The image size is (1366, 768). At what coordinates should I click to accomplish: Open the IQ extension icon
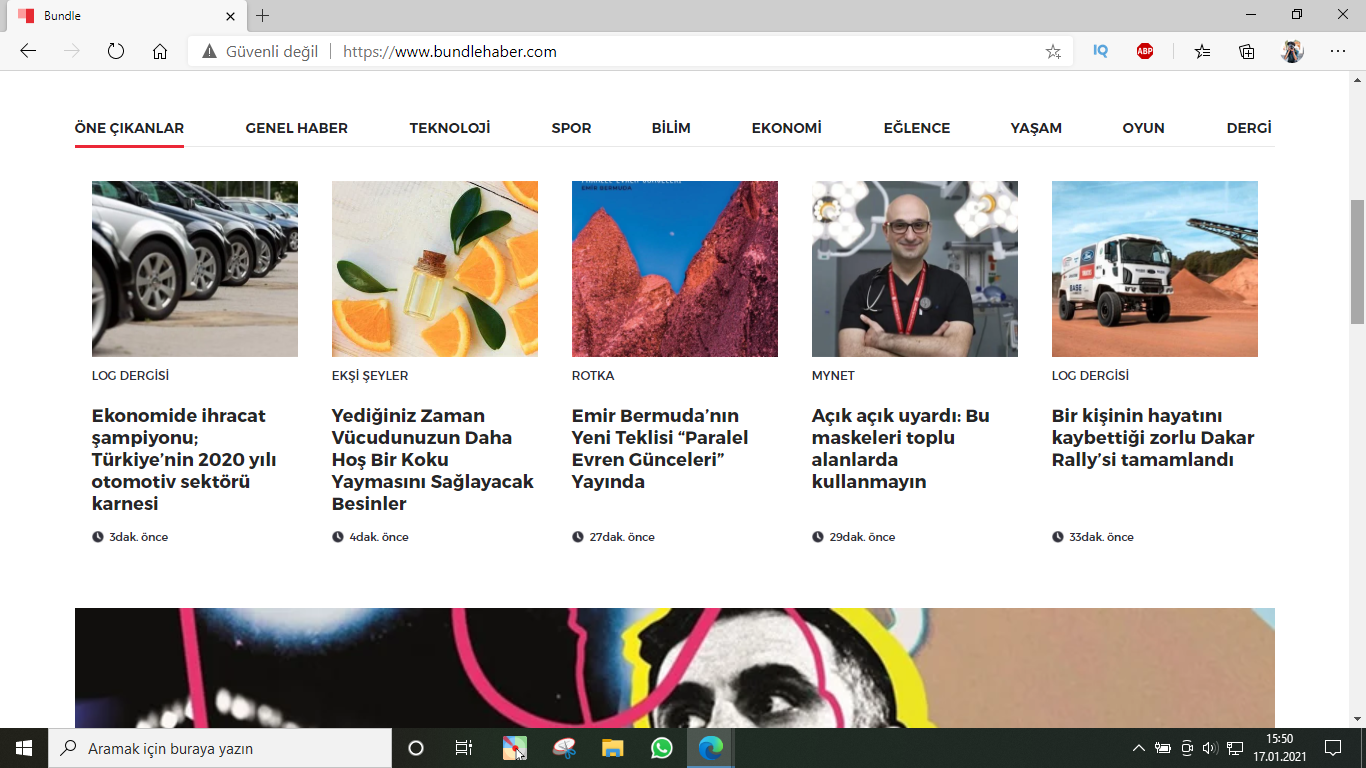click(x=1100, y=51)
